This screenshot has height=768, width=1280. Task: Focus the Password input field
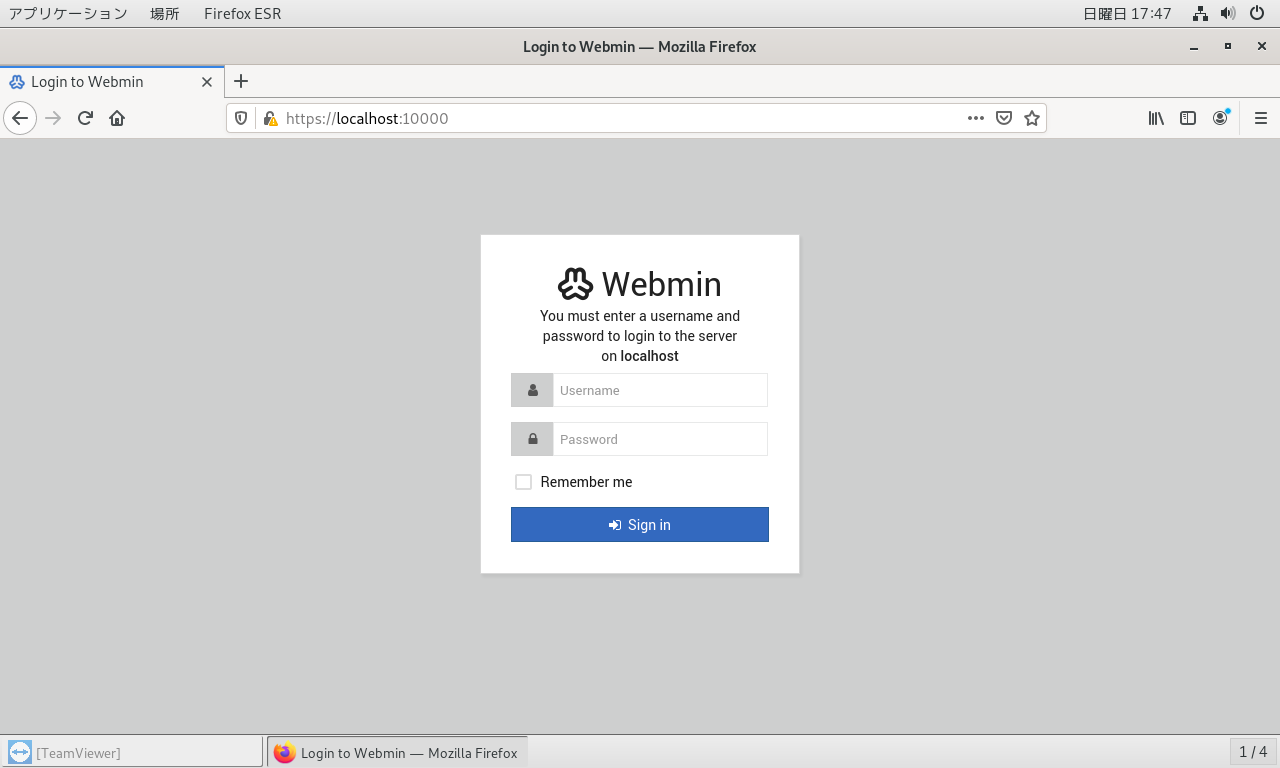660,439
